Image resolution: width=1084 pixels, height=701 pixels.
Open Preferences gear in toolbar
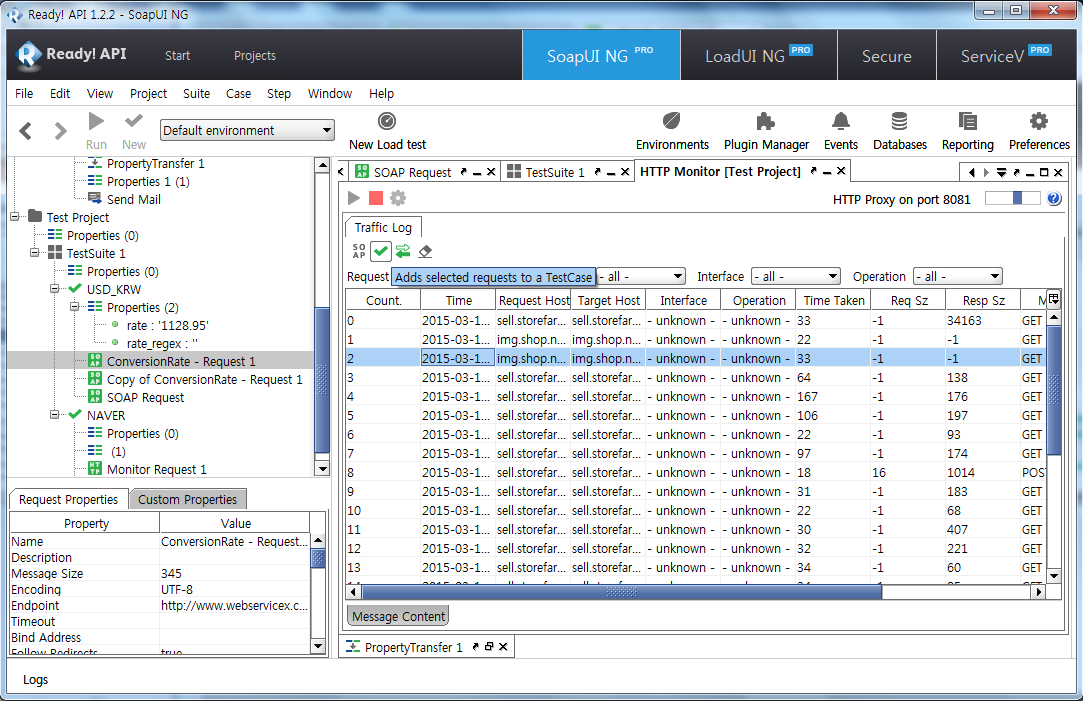[1039, 131]
